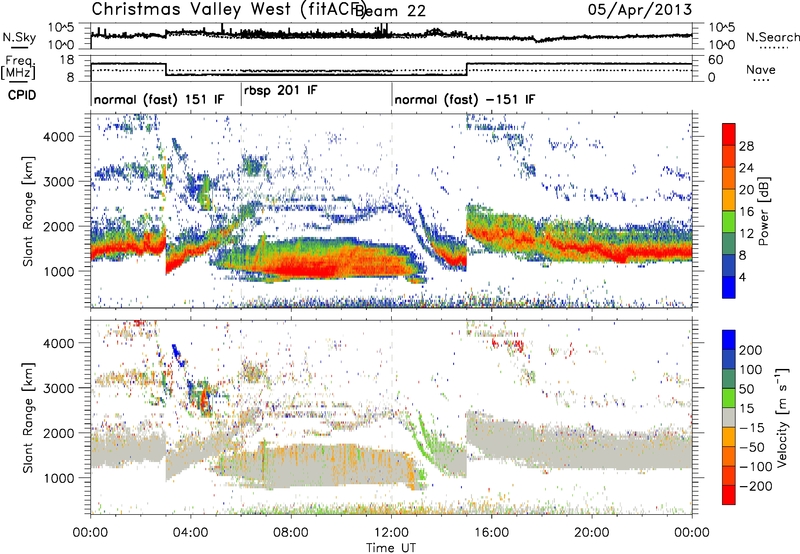Viewport: 800px width, 554px height.
Task: Click the '60' Nave axis tick label
Action: (x=716, y=60)
